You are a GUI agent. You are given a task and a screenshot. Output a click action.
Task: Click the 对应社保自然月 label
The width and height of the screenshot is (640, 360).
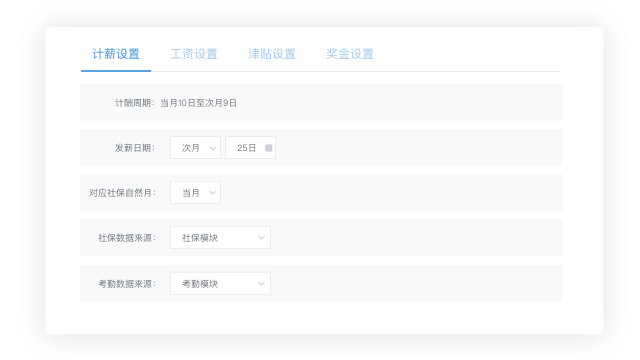pyautogui.click(x=122, y=193)
